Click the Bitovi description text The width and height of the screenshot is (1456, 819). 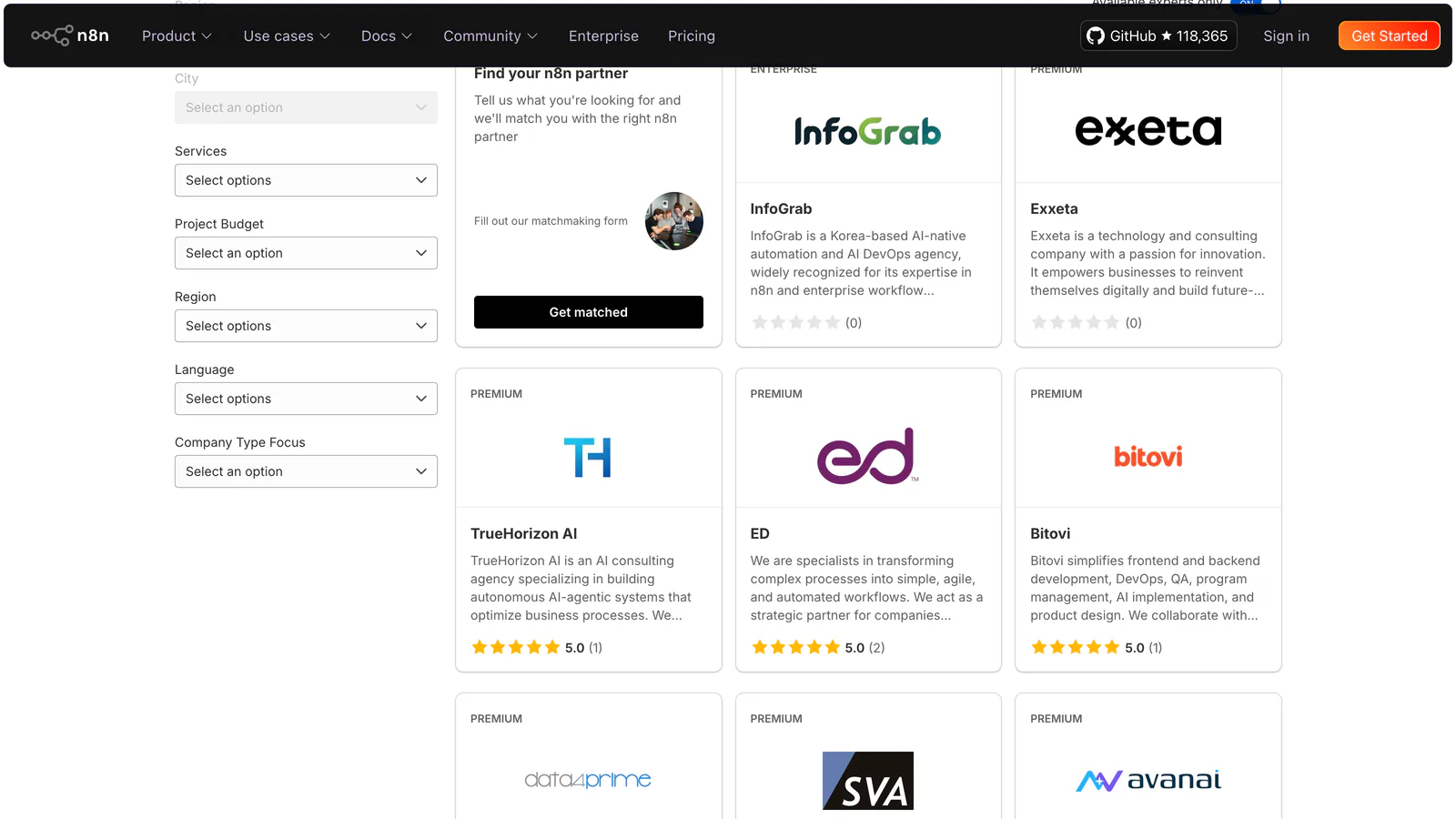(1145, 588)
